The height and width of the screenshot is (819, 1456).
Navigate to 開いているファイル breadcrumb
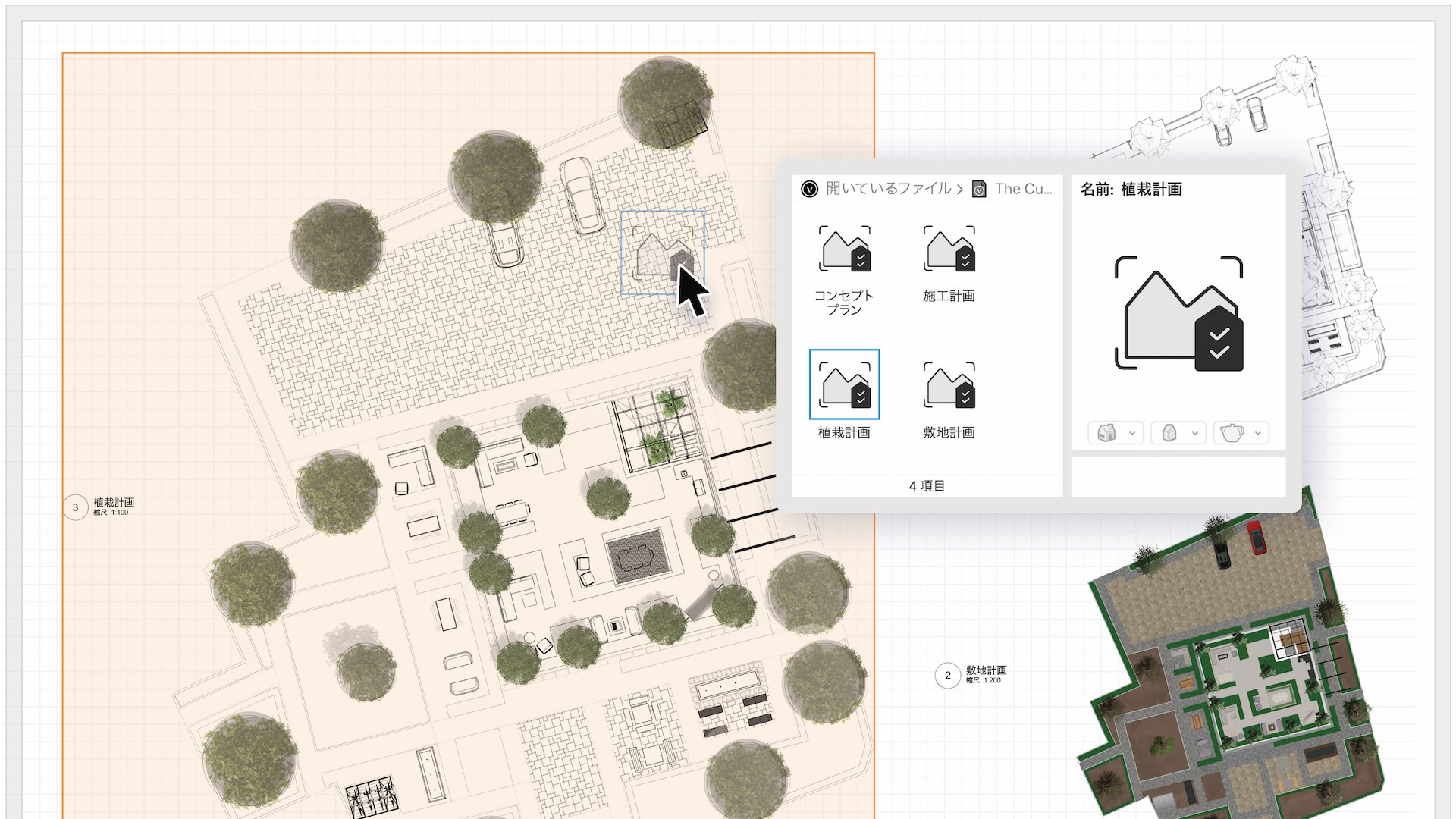tap(889, 189)
